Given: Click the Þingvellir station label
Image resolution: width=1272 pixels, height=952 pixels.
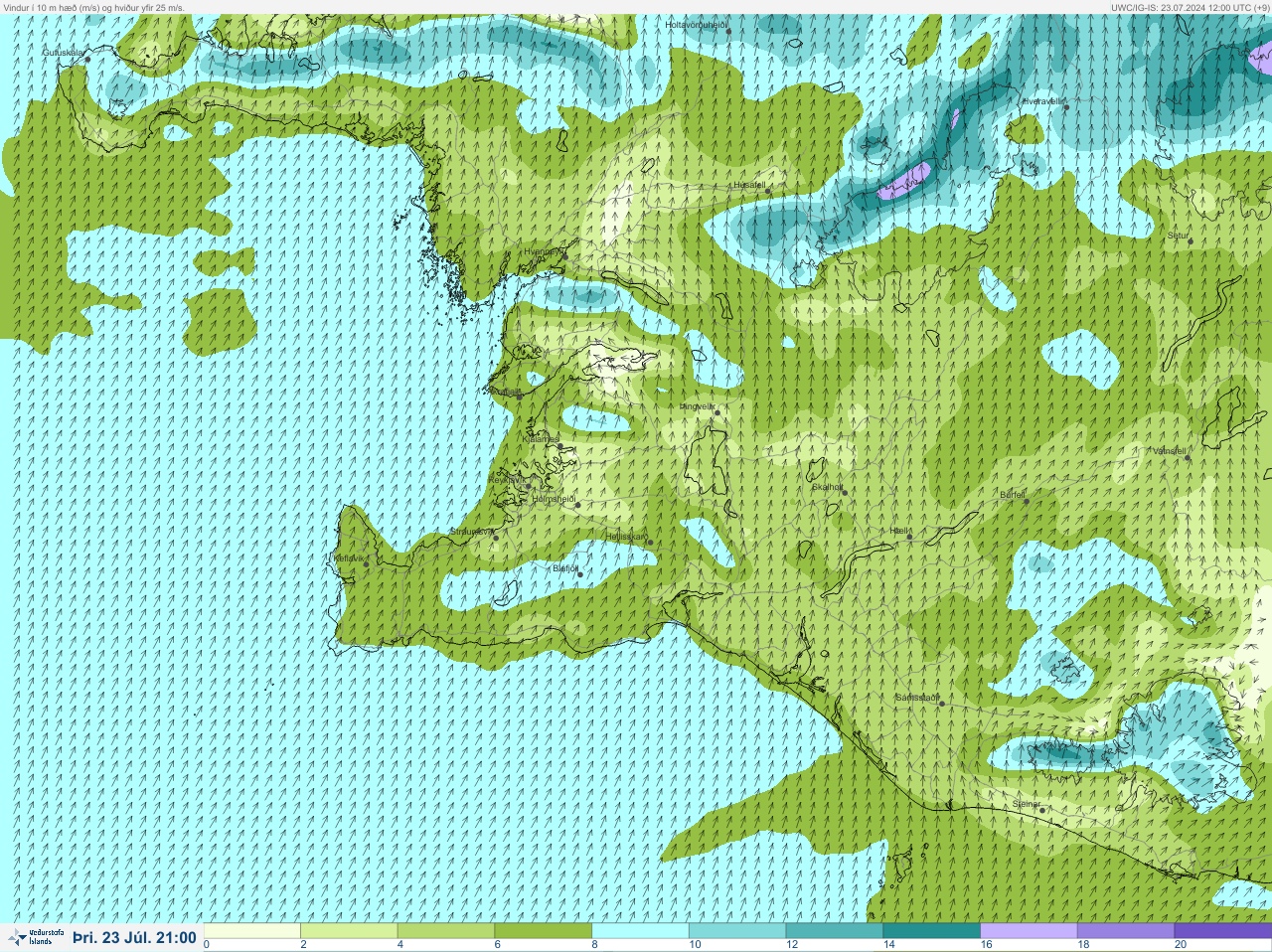Looking at the screenshot, I should [x=698, y=406].
